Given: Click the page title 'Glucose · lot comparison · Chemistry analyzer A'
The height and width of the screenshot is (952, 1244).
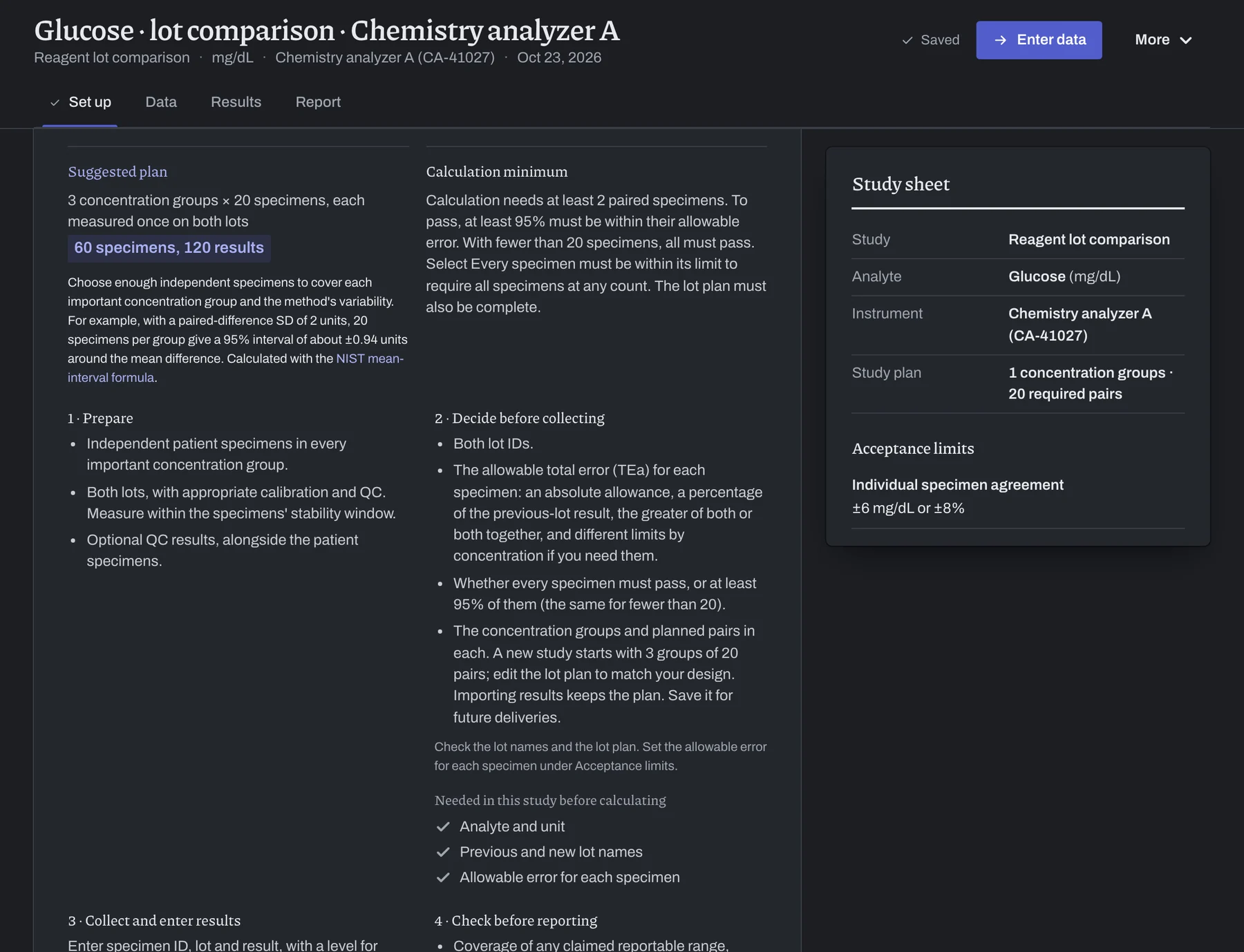Looking at the screenshot, I should pos(327,30).
